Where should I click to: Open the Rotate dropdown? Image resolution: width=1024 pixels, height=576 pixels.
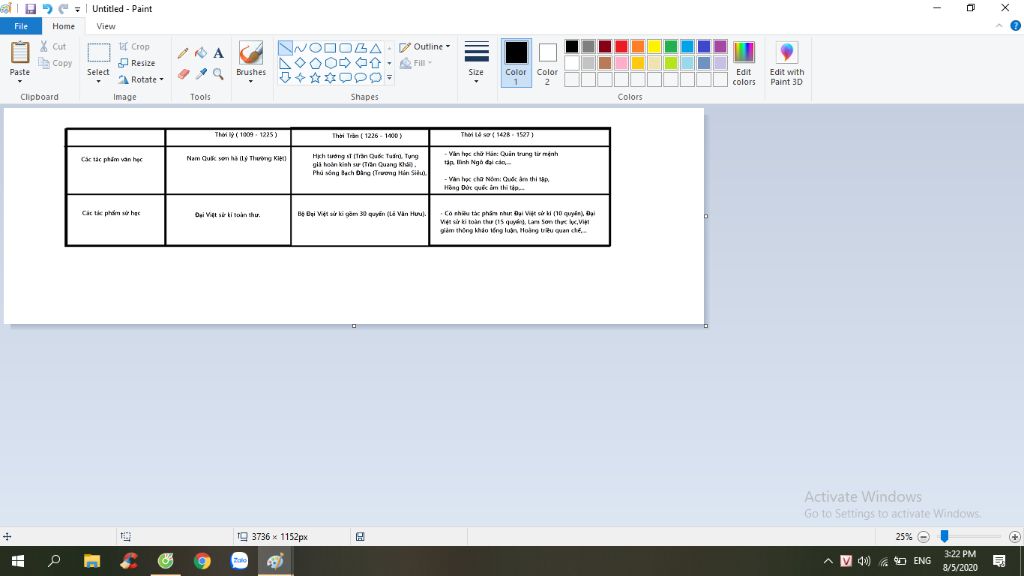tap(141, 80)
